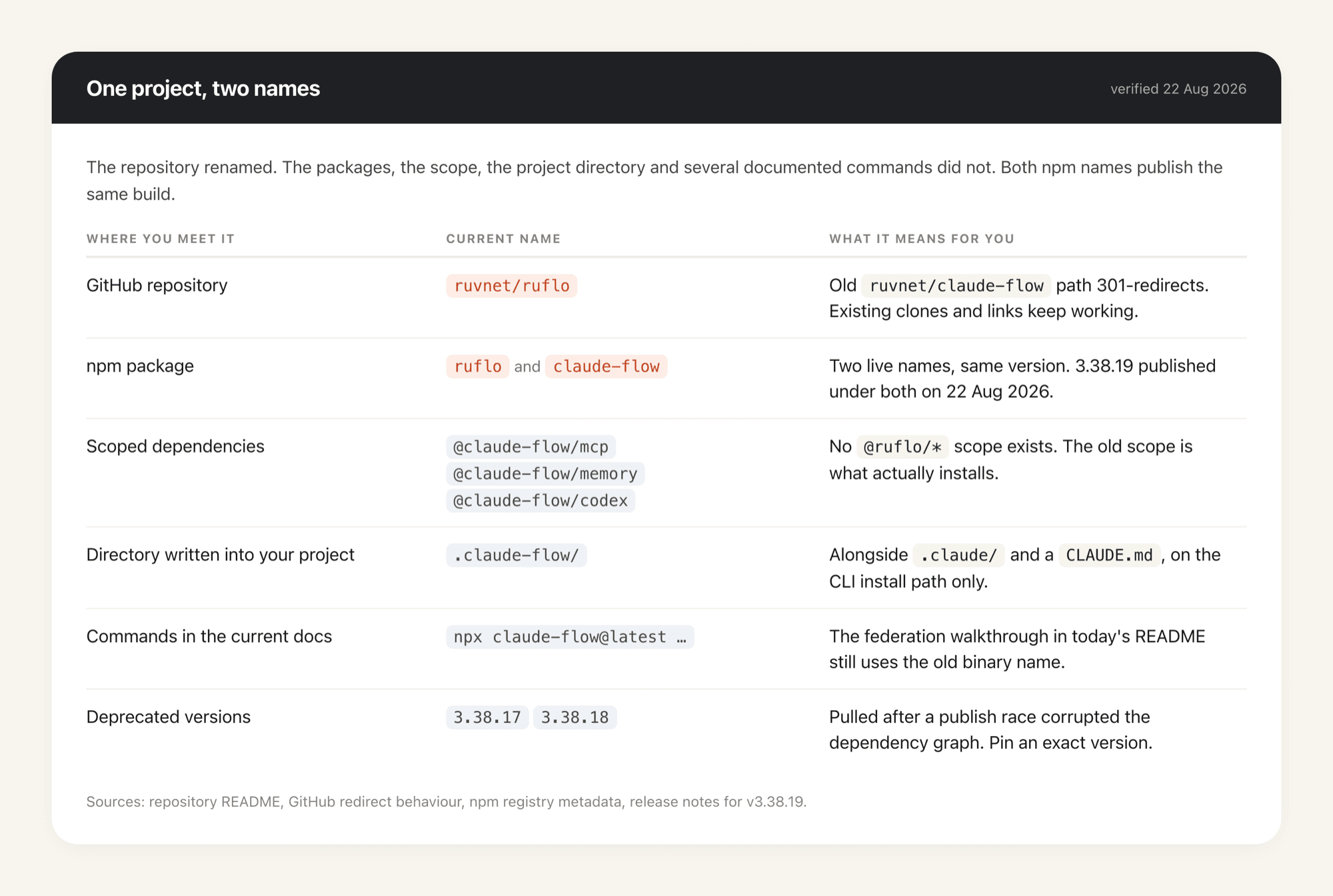Click the red 'claude-flow' package chip
The height and width of the screenshot is (896, 1333).
(x=606, y=366)
